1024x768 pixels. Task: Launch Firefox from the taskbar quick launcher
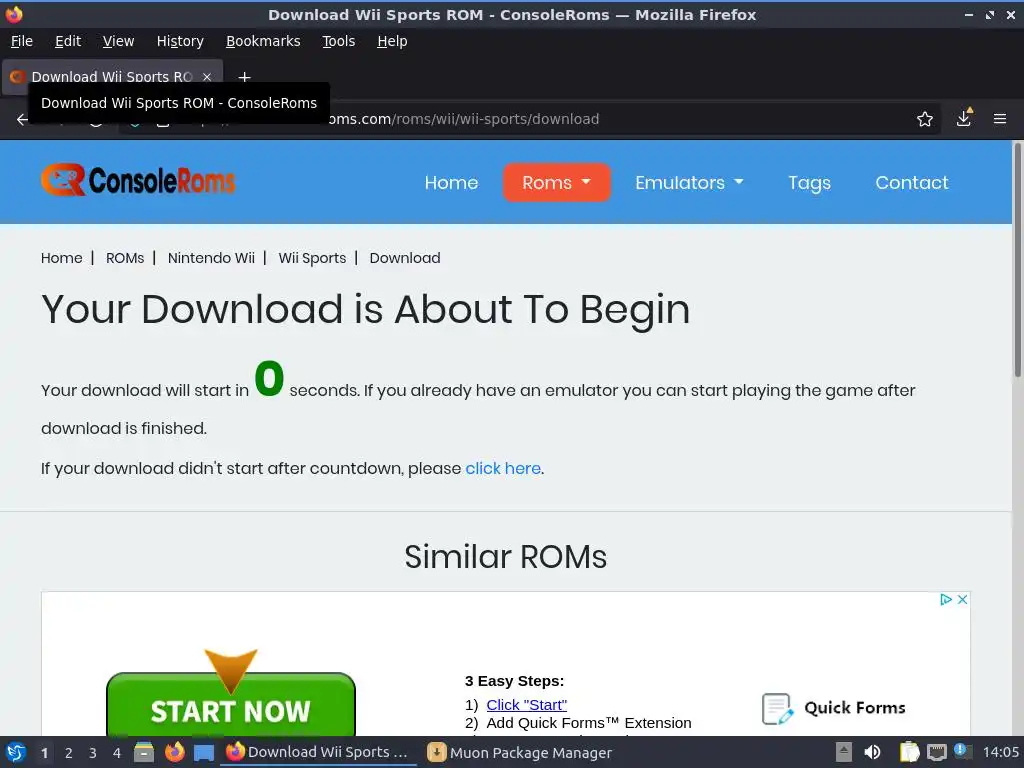(174, 753)
